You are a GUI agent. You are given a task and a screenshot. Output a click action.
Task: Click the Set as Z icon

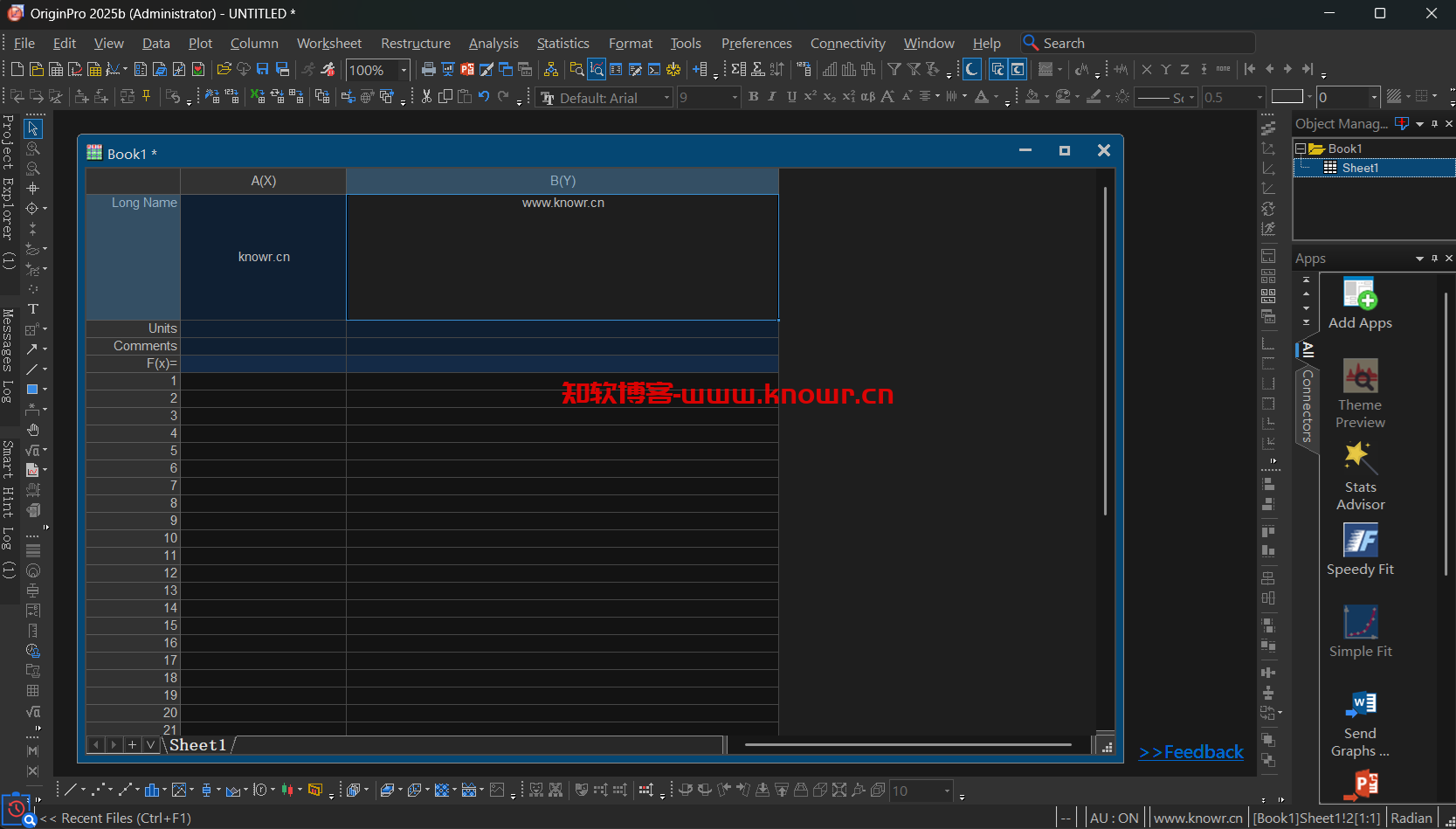tap(1185, 69)
